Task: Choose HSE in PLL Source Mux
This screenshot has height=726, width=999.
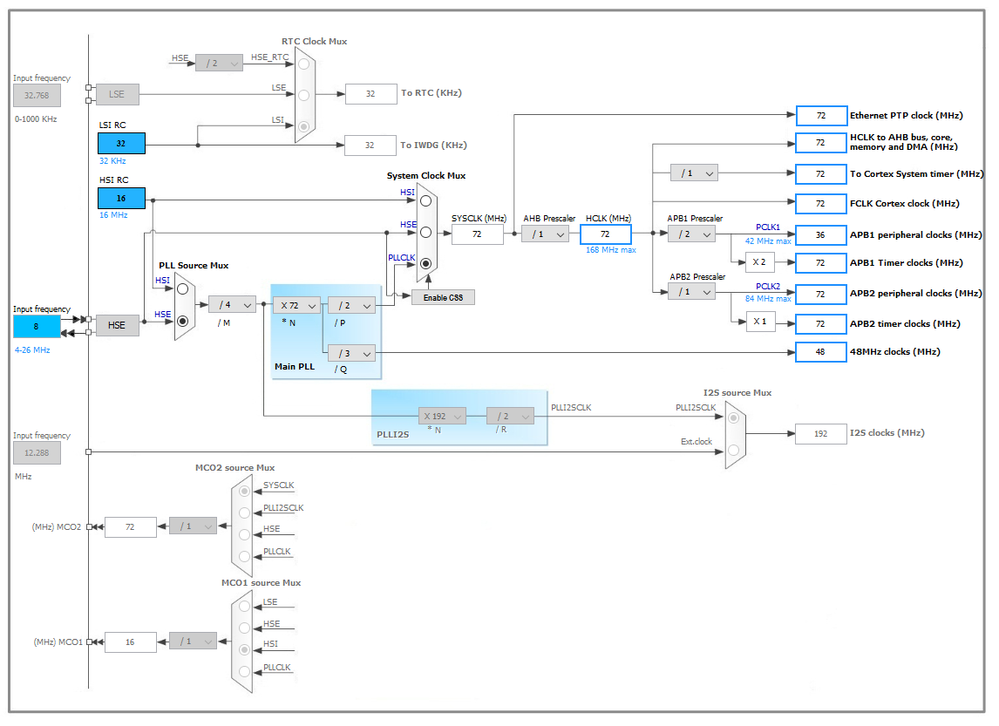Action: (183, 320)
